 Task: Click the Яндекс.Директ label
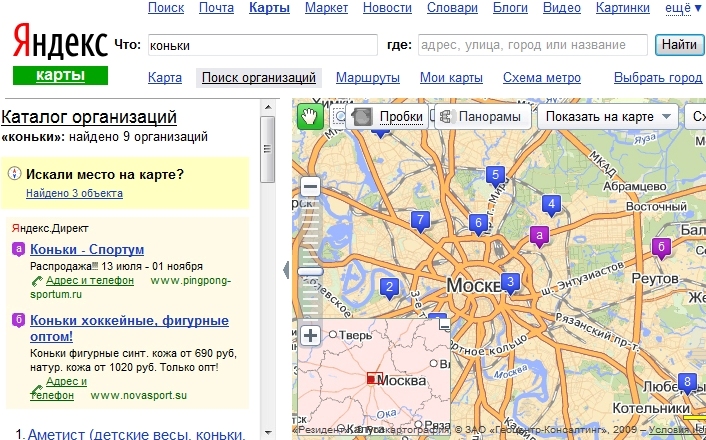coord(50,228)
